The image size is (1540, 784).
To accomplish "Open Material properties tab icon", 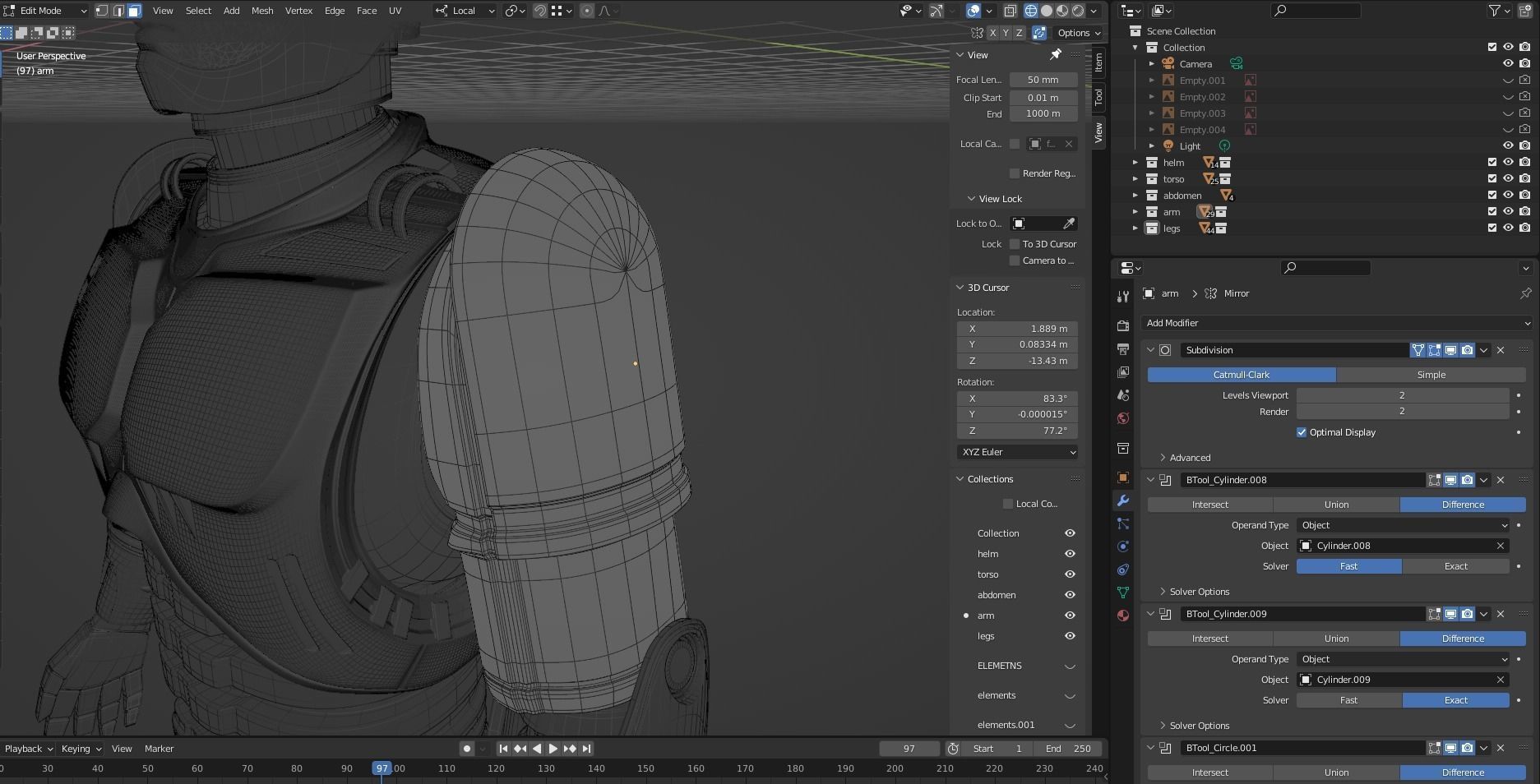I will coord(1123,616).
